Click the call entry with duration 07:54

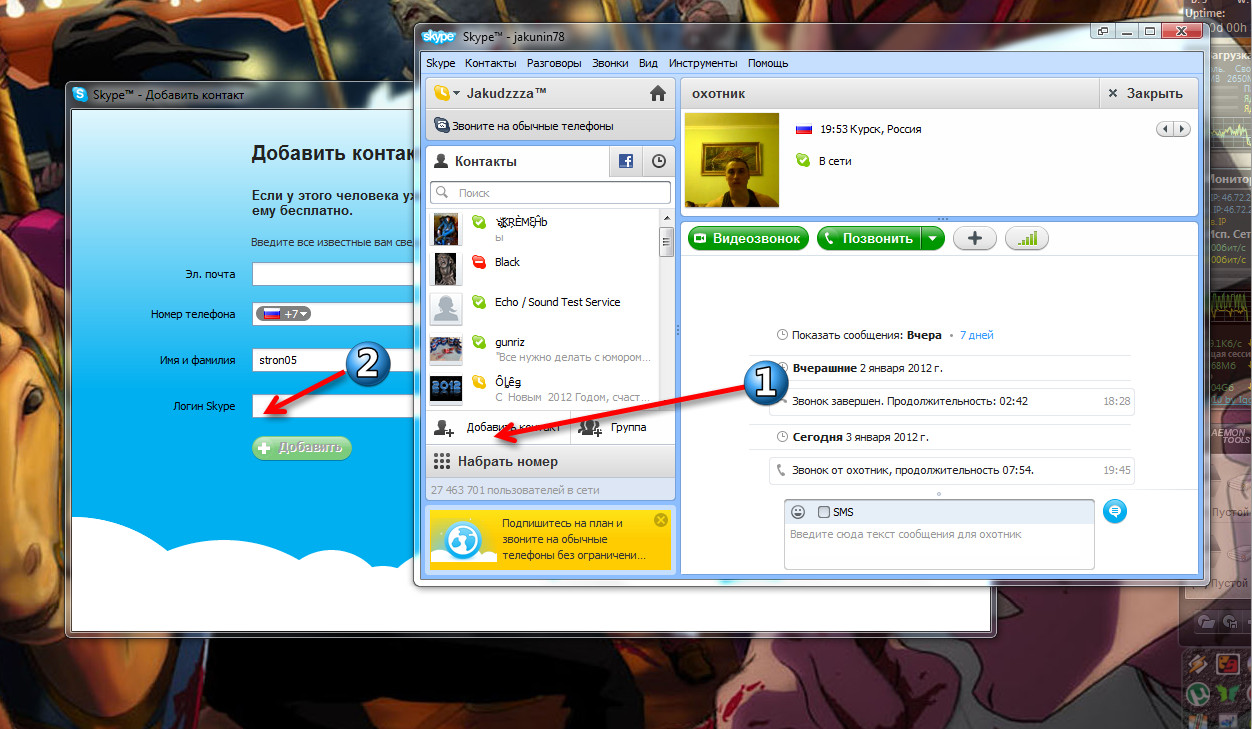coord(952,470)
